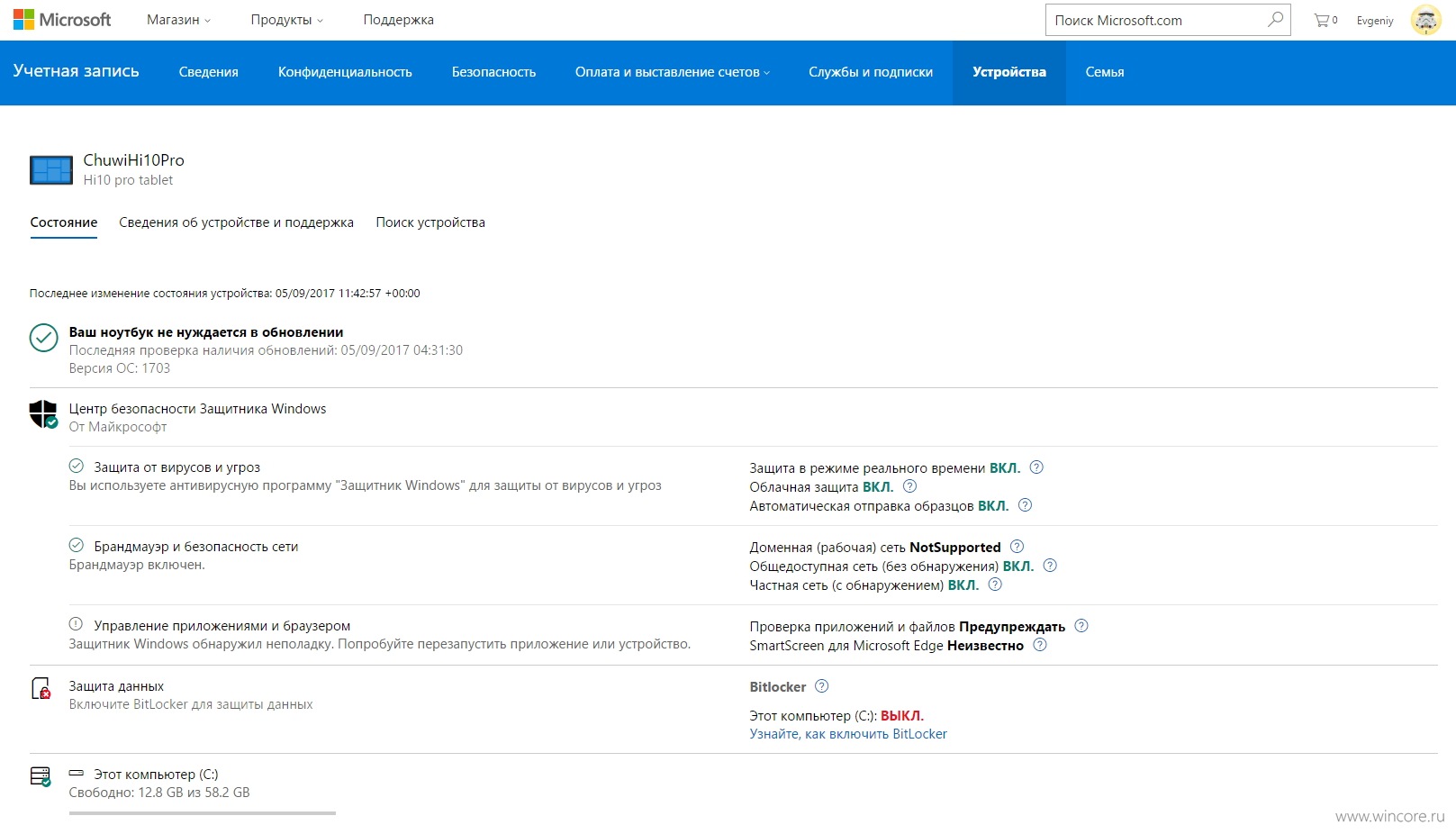Click Центр безопасности Защитника Windows title
This screenshot has width=1456, height=834.
click(x=198, y=409)
